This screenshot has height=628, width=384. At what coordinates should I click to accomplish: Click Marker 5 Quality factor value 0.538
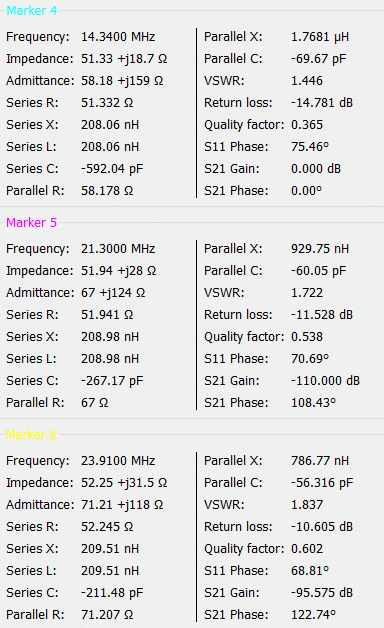coord(307,336)
